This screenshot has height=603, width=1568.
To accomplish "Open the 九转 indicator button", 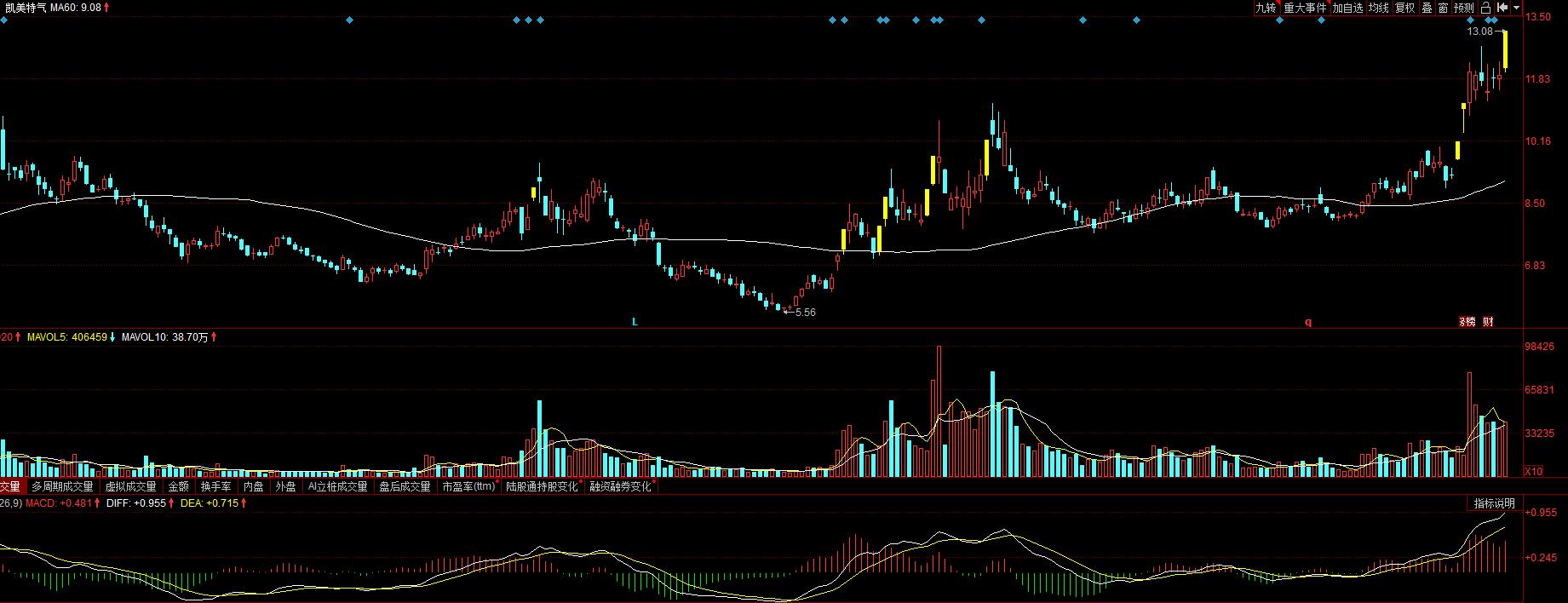I will [x=1266, y=8].
